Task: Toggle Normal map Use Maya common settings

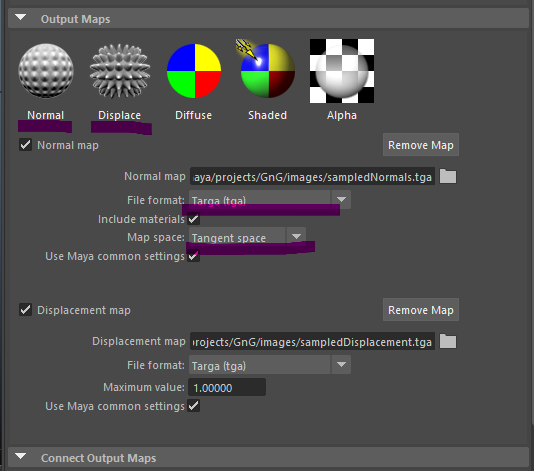Action: 193,256
